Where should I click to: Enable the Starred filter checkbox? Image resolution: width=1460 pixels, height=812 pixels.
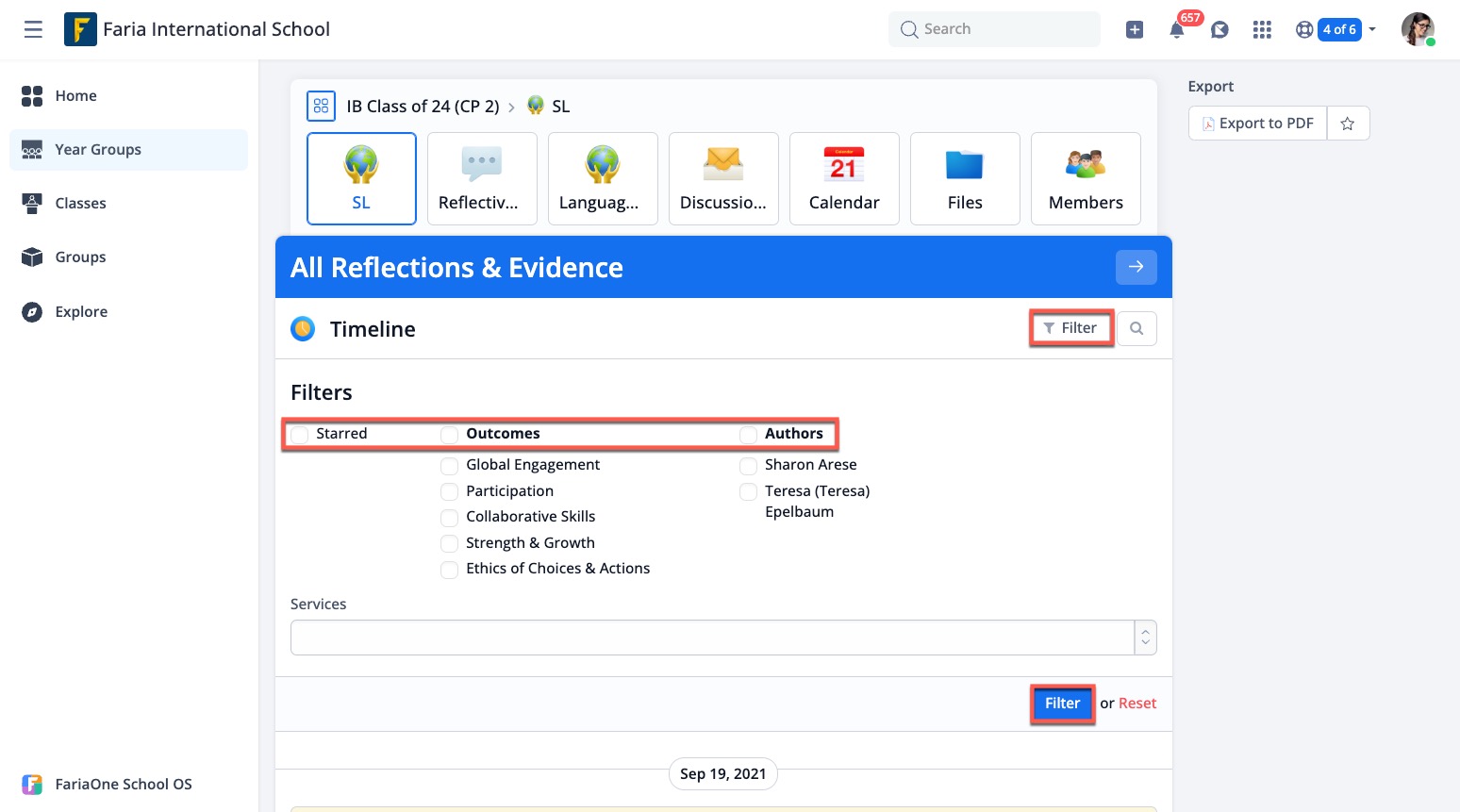300,435
